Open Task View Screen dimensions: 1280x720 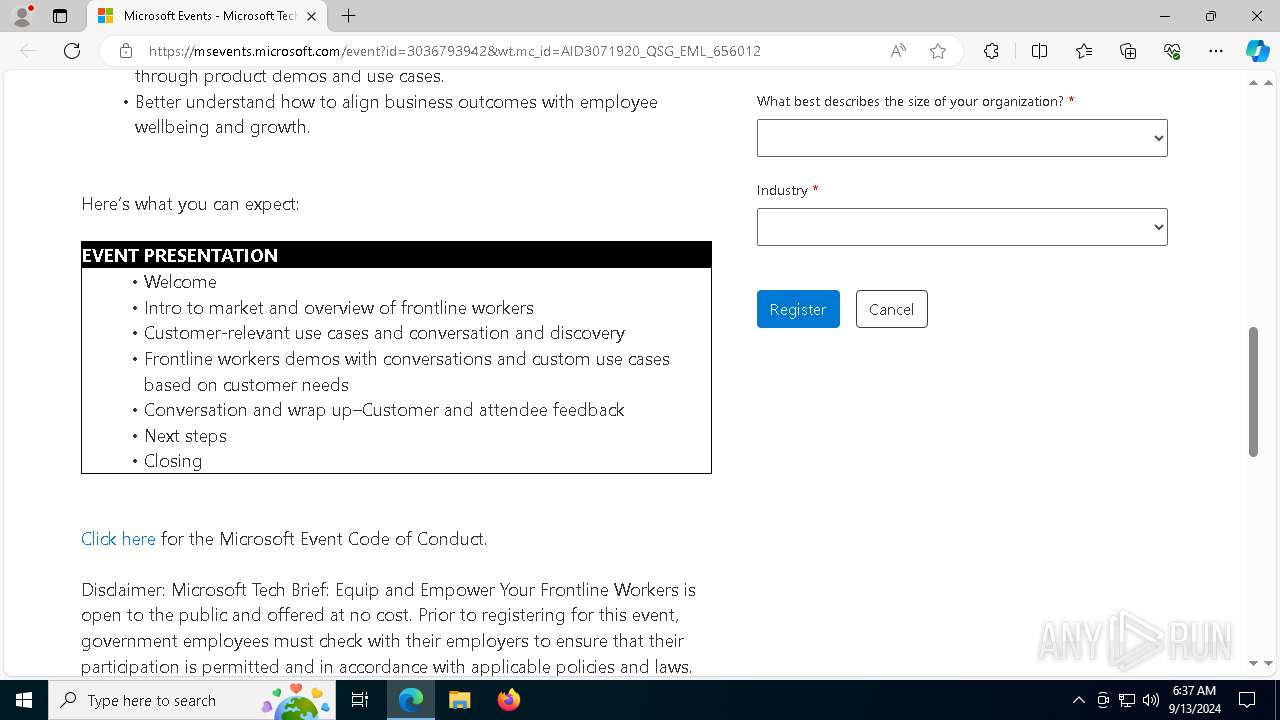point(360,700)
